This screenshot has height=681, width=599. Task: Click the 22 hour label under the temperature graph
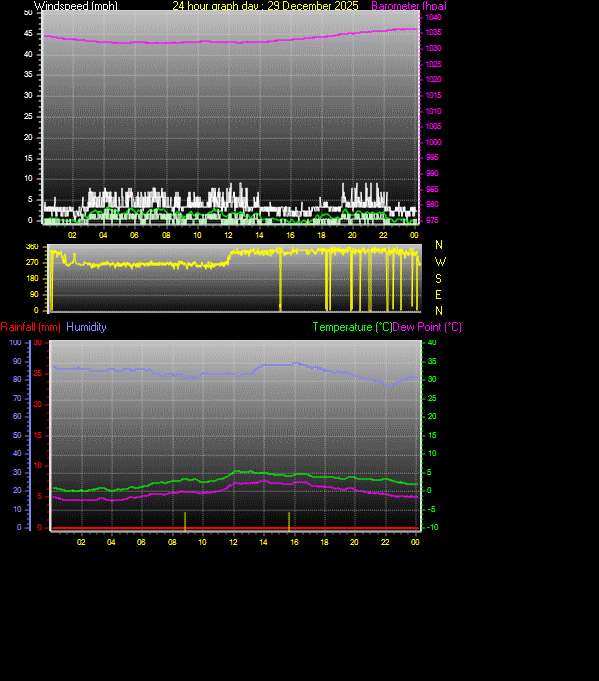pyautogui.click(x=385, y=542)
